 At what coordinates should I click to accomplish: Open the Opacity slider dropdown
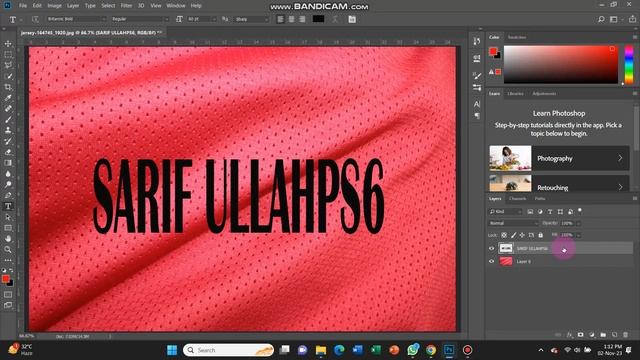tap(578, 223)
